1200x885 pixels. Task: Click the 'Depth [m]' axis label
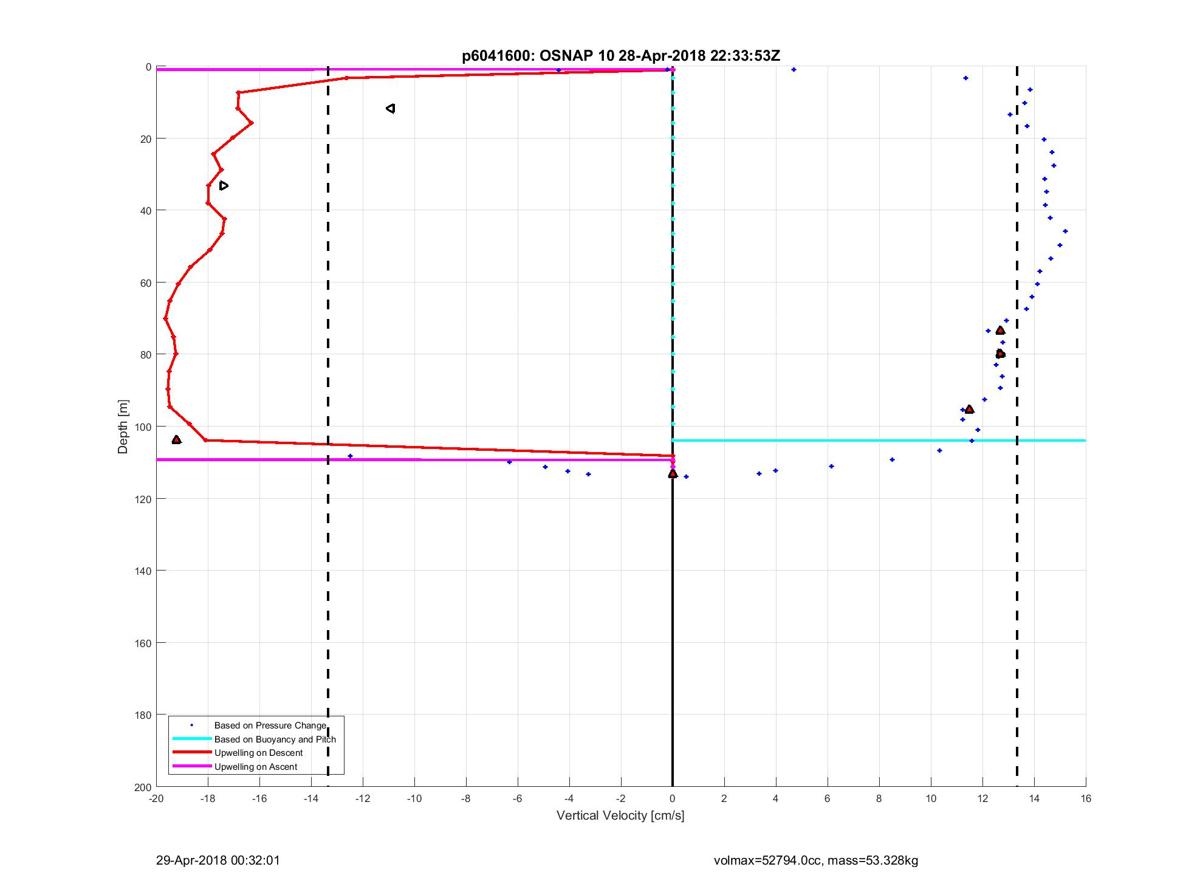(124, 427)
